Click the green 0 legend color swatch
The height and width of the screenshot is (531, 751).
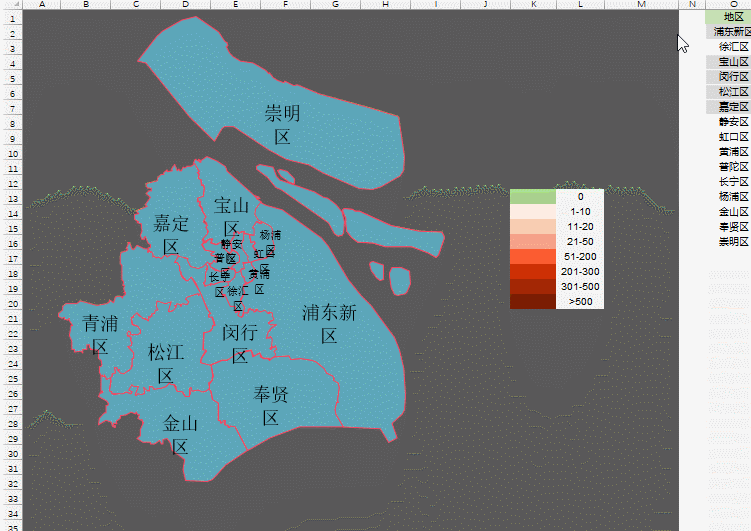click(x=532, y=196)
